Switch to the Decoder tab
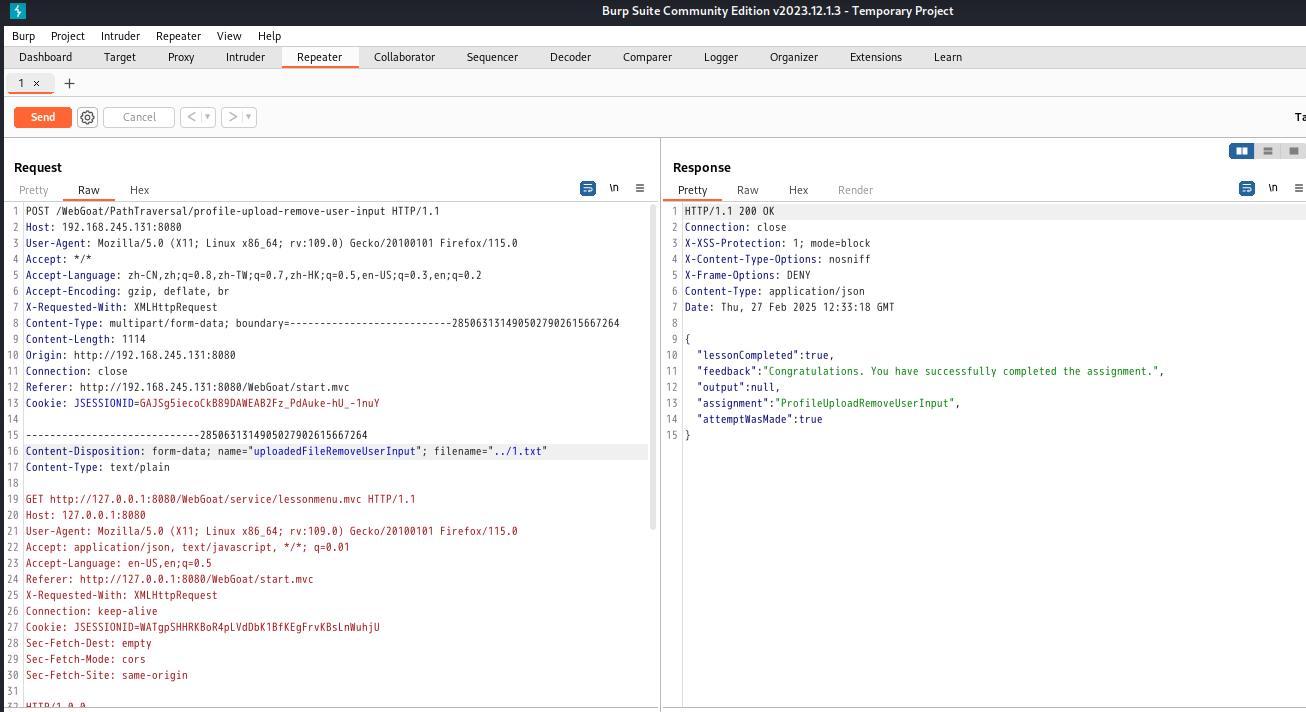 [x=571, y=57]
